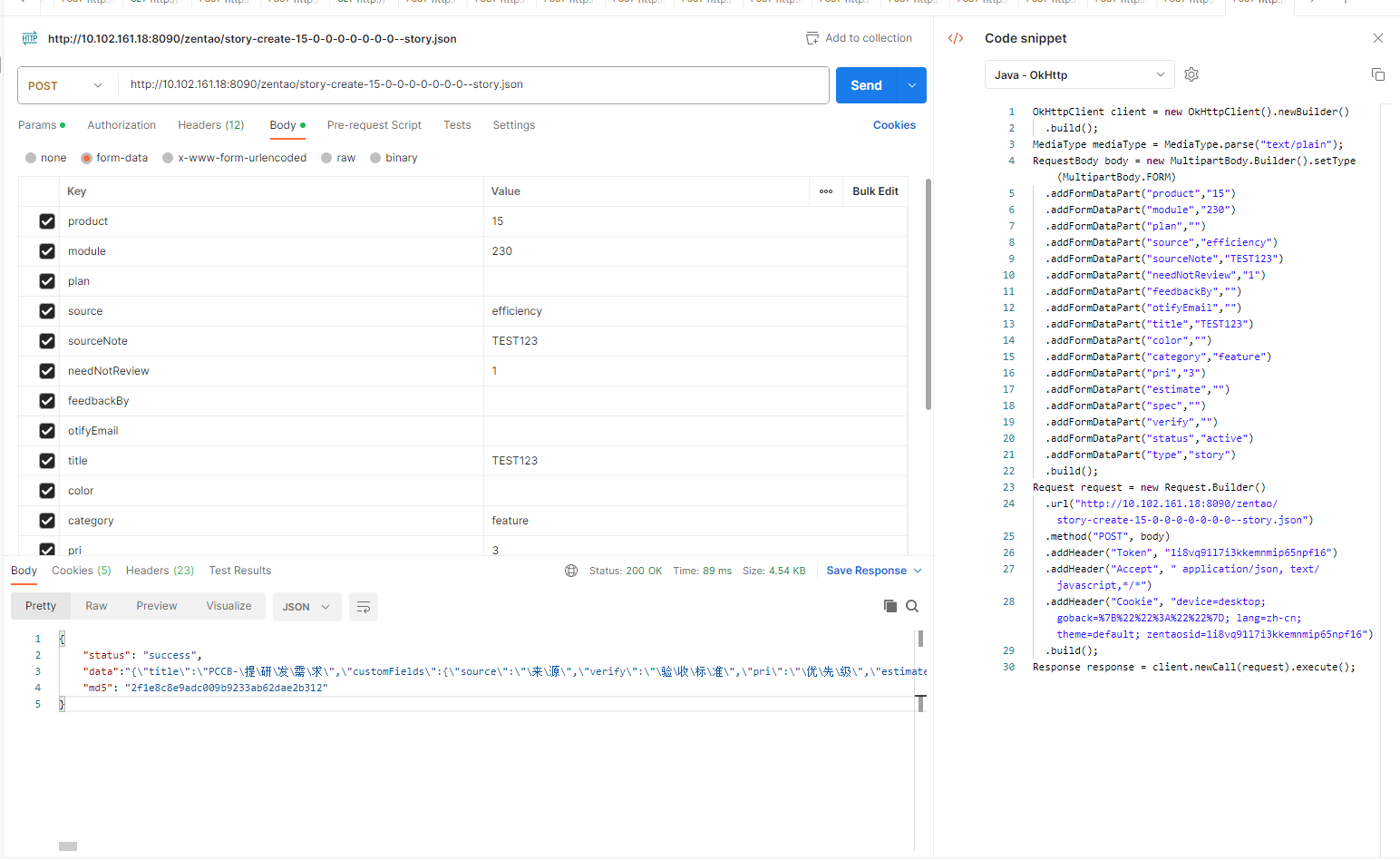This screenshot has width=1400, height=860.
Task: Select the raw body type radio
Action: click(x=327, y=158)
